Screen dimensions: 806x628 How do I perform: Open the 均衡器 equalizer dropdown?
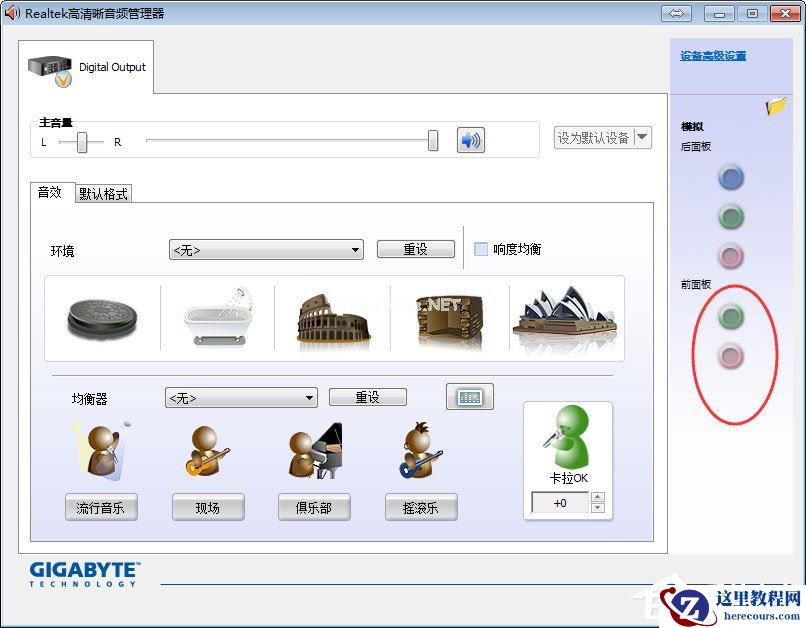click(241, 397)
